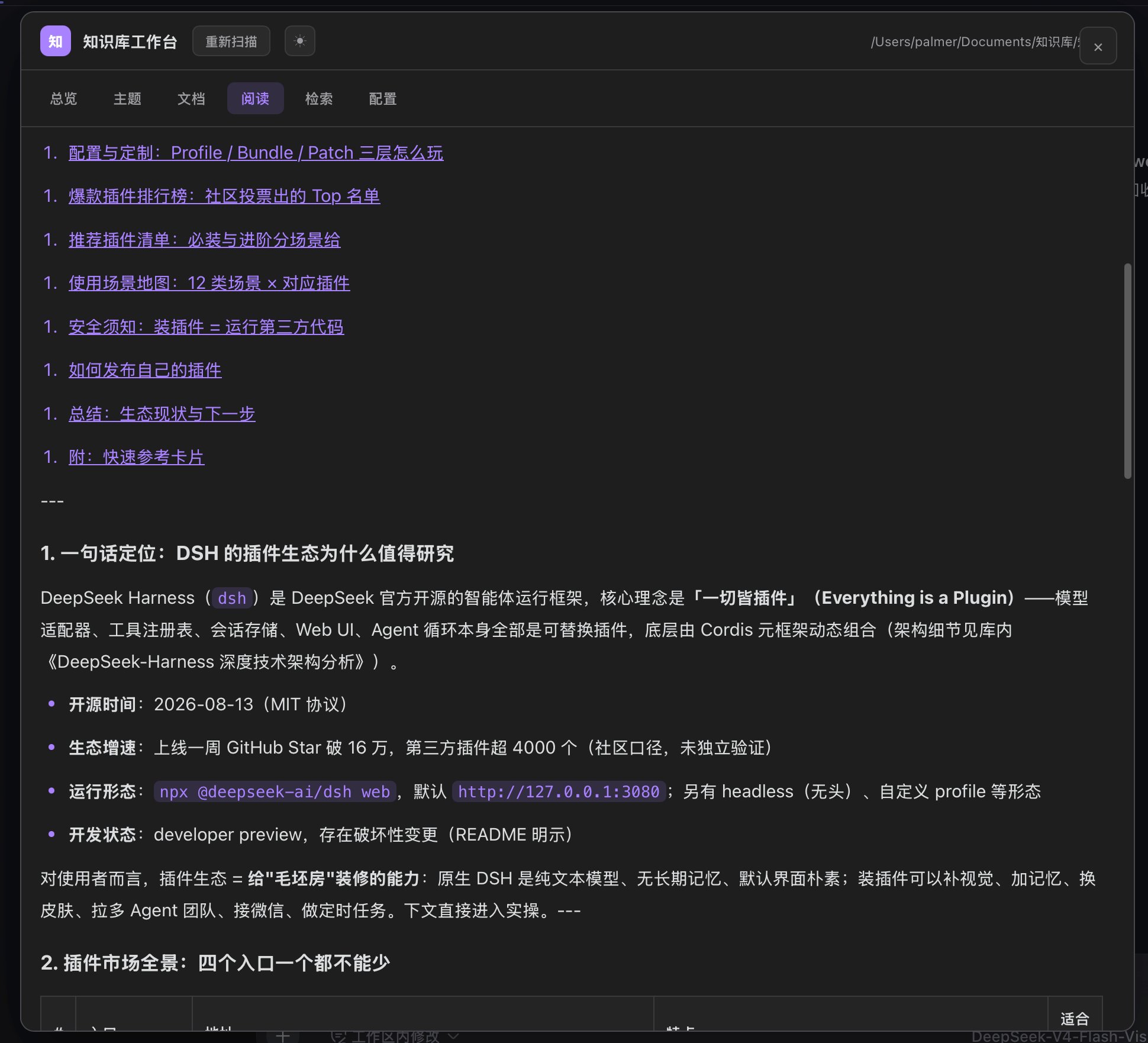Open link 总结: 生态现状与下一步
This screenshot has height=1043, width=1148.
[162, 414]
